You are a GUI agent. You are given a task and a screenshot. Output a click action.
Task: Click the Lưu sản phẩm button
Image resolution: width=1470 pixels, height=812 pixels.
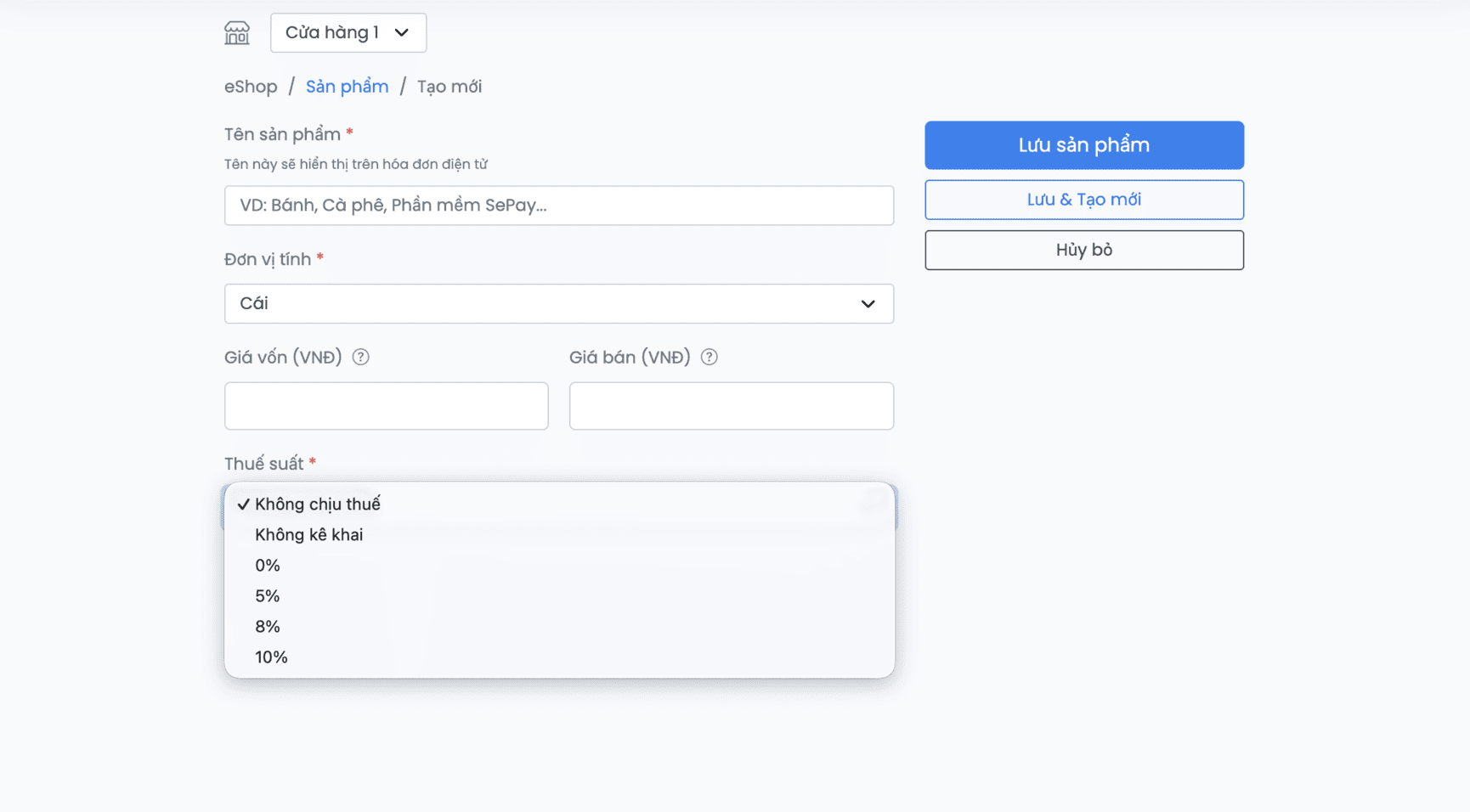pos(1083,145)
